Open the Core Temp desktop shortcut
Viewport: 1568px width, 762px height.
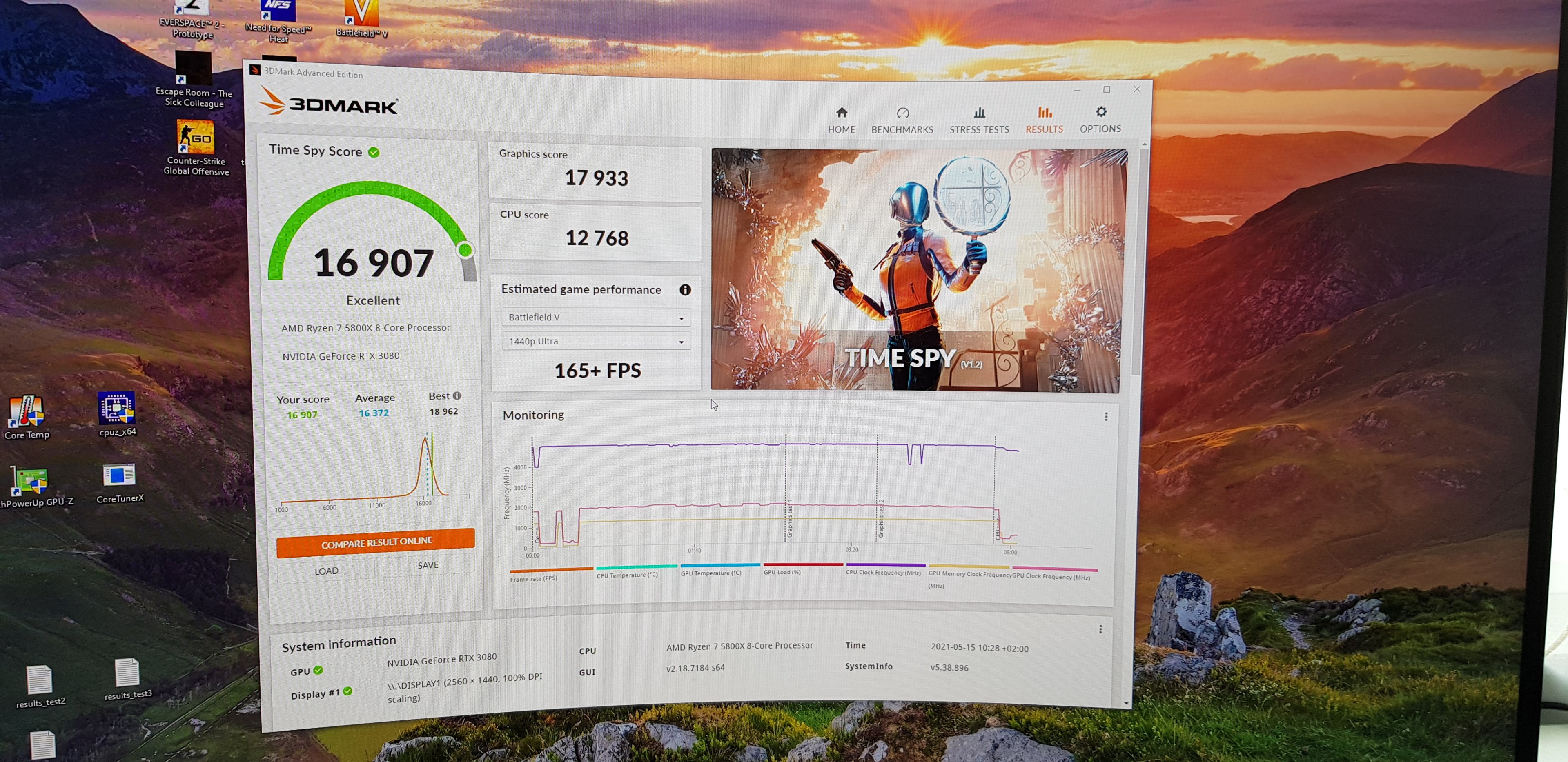[x=26, y=412]
